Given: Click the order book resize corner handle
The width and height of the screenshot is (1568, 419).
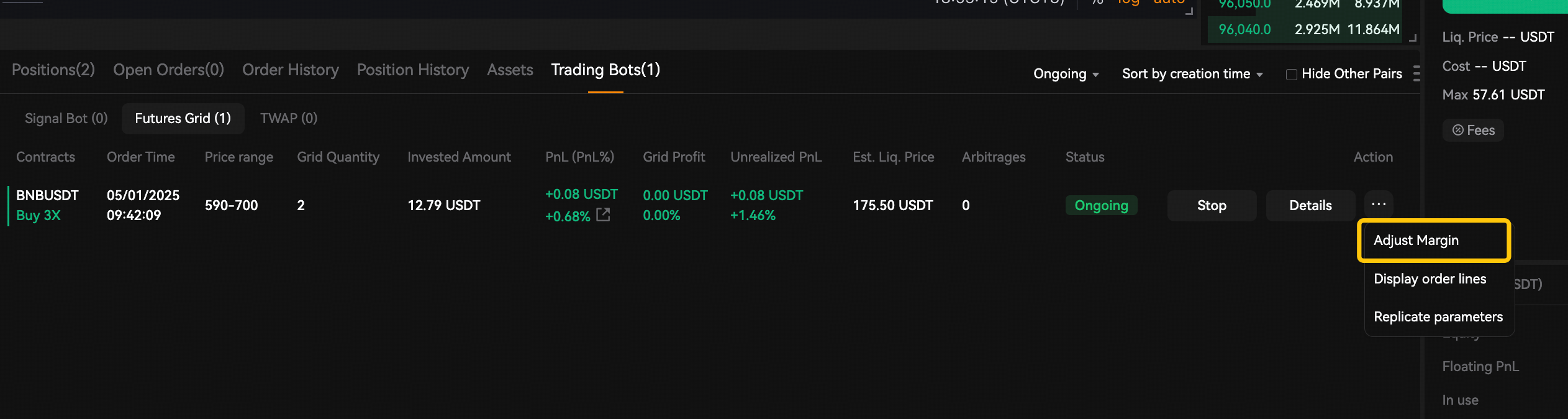Looking at the screenshot, I should point(1413,38).
